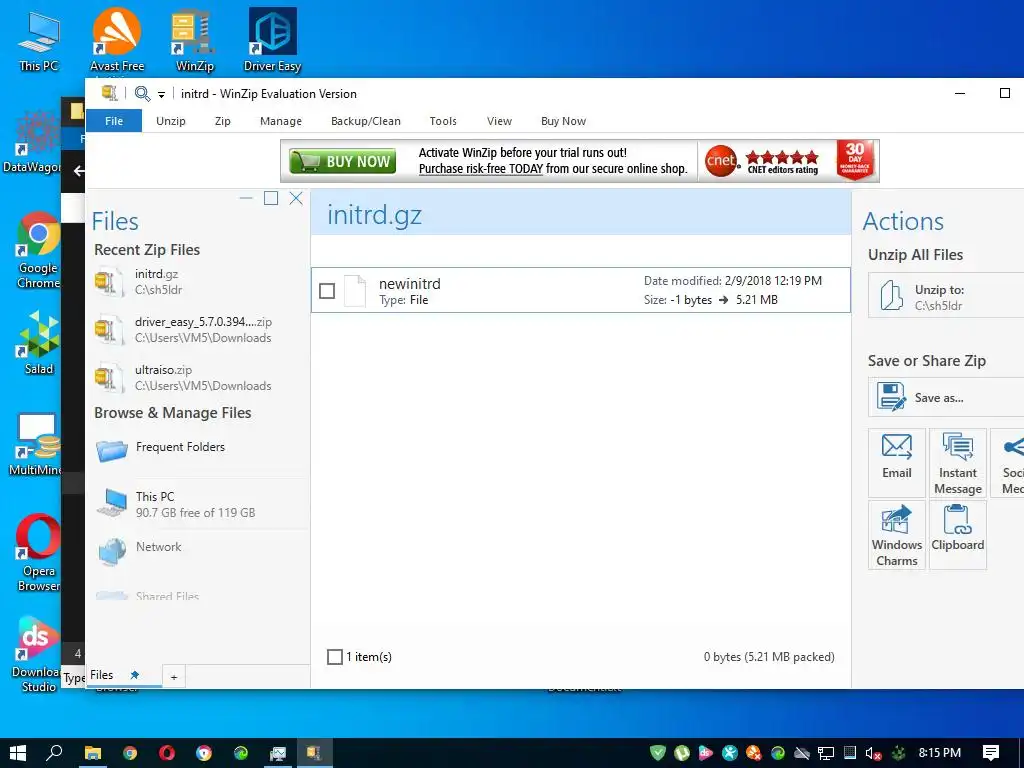The height and width of the screenshot is (768, 1024).
Task: Open the Opera Browser desktop shortcut
Action: (39, 552)
